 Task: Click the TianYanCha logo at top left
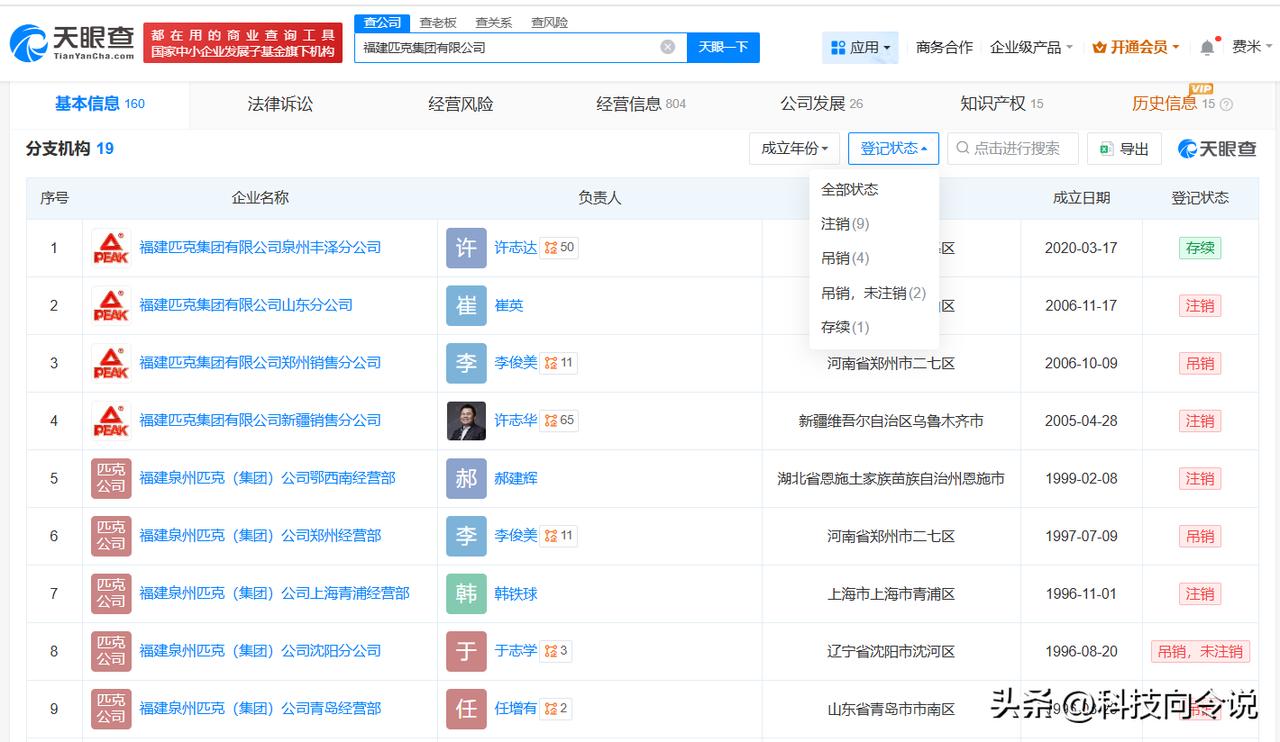click(x=72, y=42)
